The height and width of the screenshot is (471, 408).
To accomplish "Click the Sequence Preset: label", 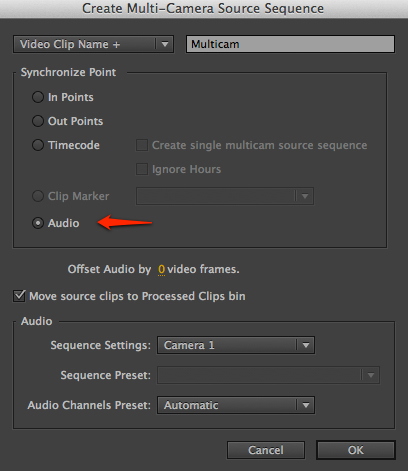I will click(106, 375).
